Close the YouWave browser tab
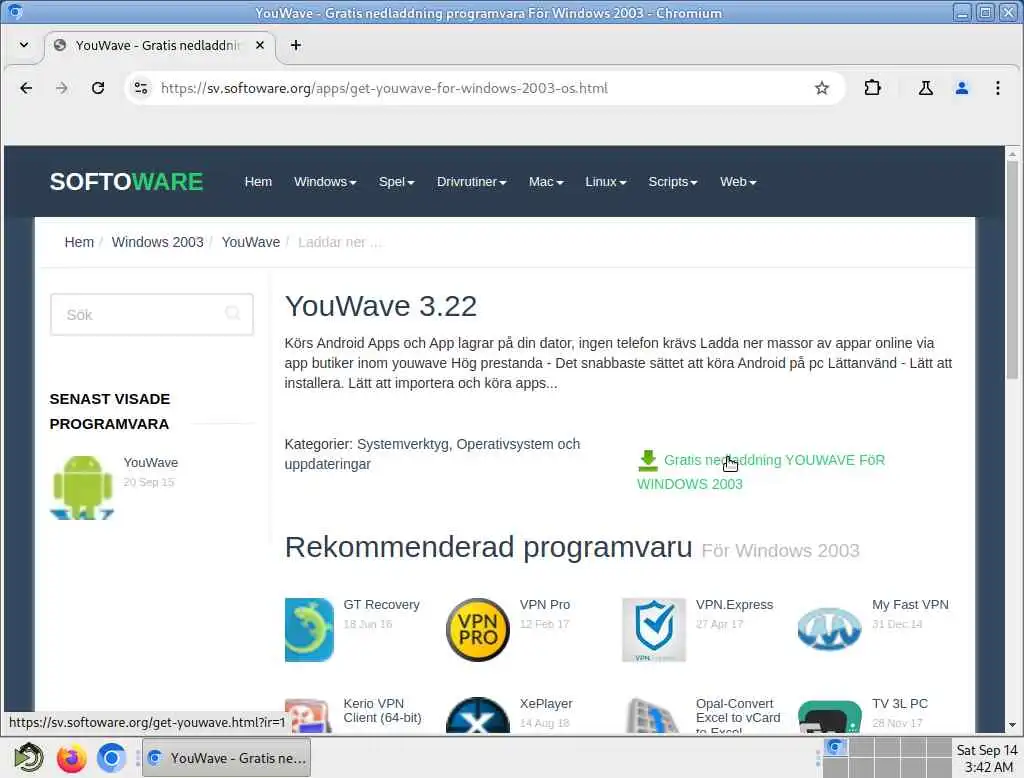This screenshot has width=1024, height=778. (x=260, y=45)
